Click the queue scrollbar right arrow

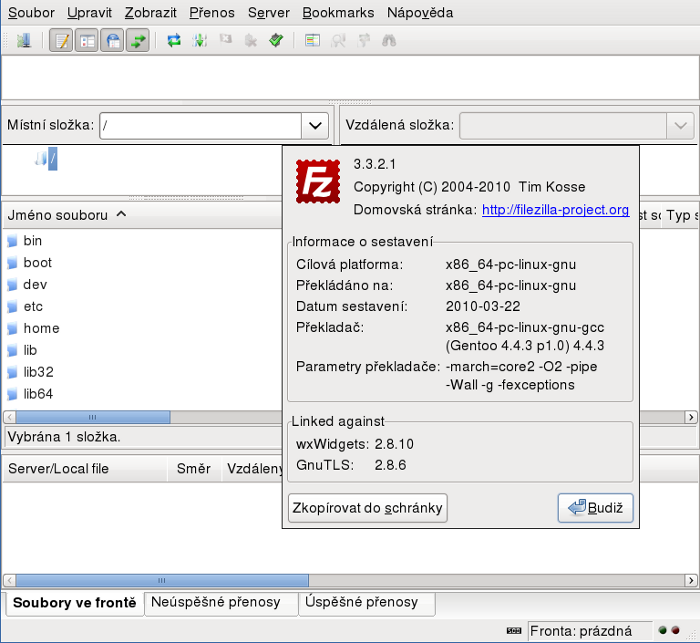(691, 580)
